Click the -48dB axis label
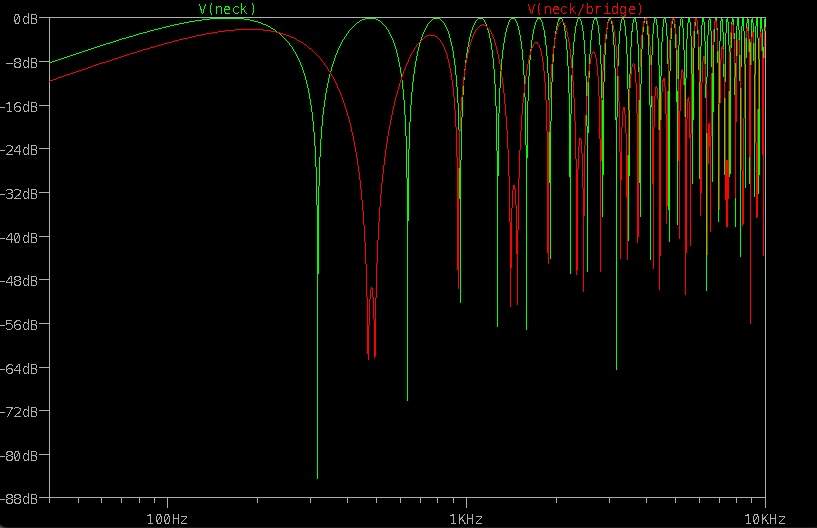Viewport: 817px width, 528px height. coord(19,281)
